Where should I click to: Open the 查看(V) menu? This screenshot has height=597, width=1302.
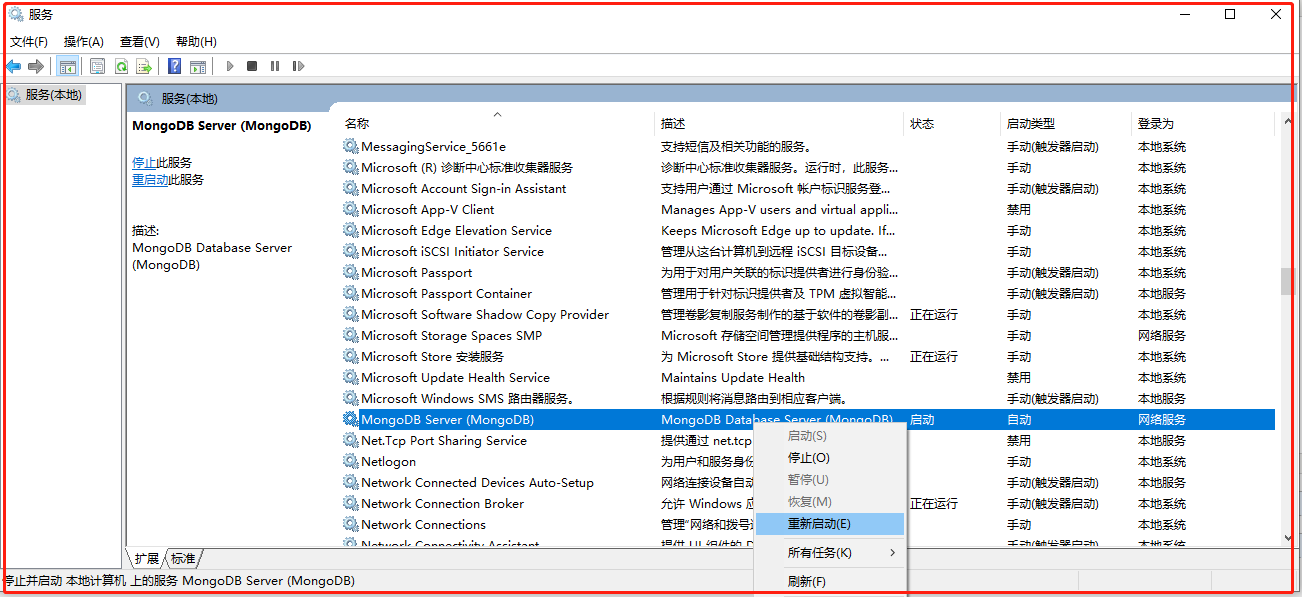pos(140,41)
